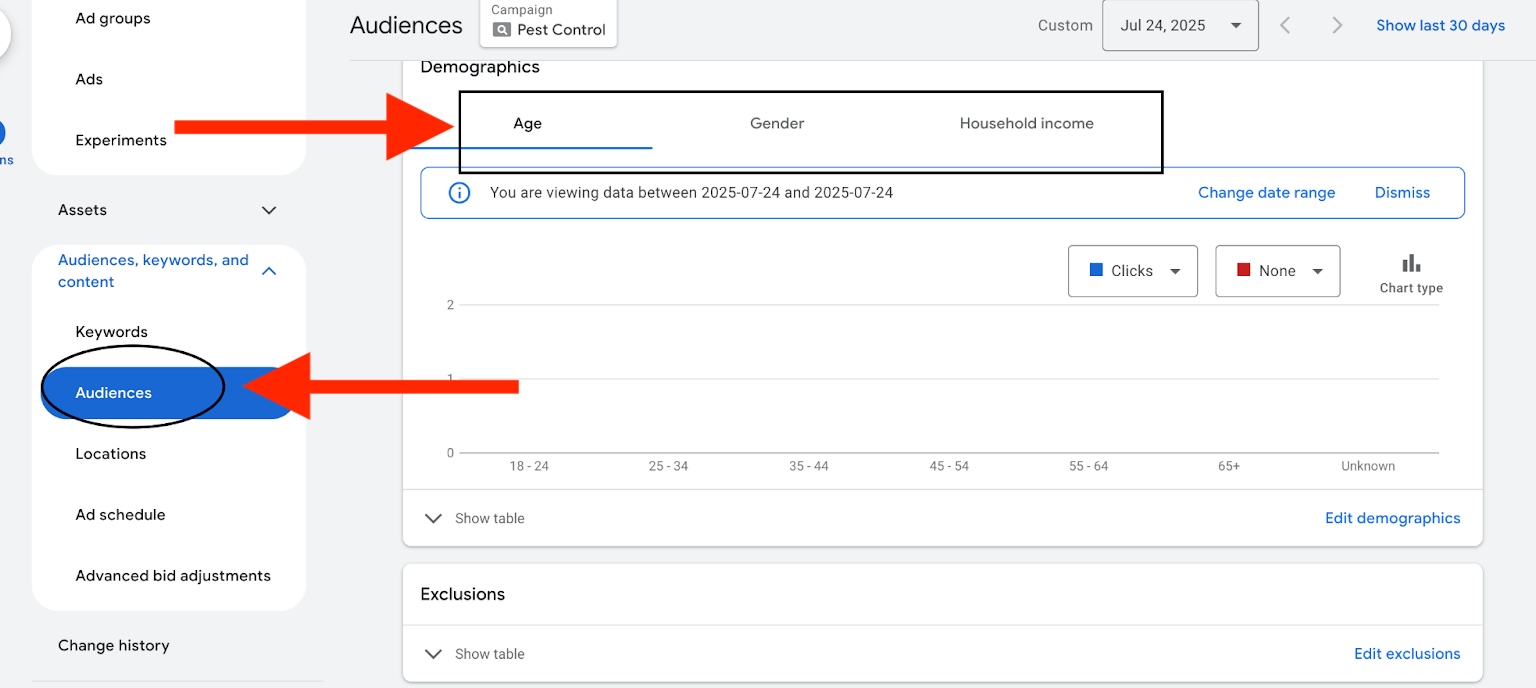Open the None metric dropdown
Viewport: 1536px width, 688px height.
click(x=1277, y=271)
